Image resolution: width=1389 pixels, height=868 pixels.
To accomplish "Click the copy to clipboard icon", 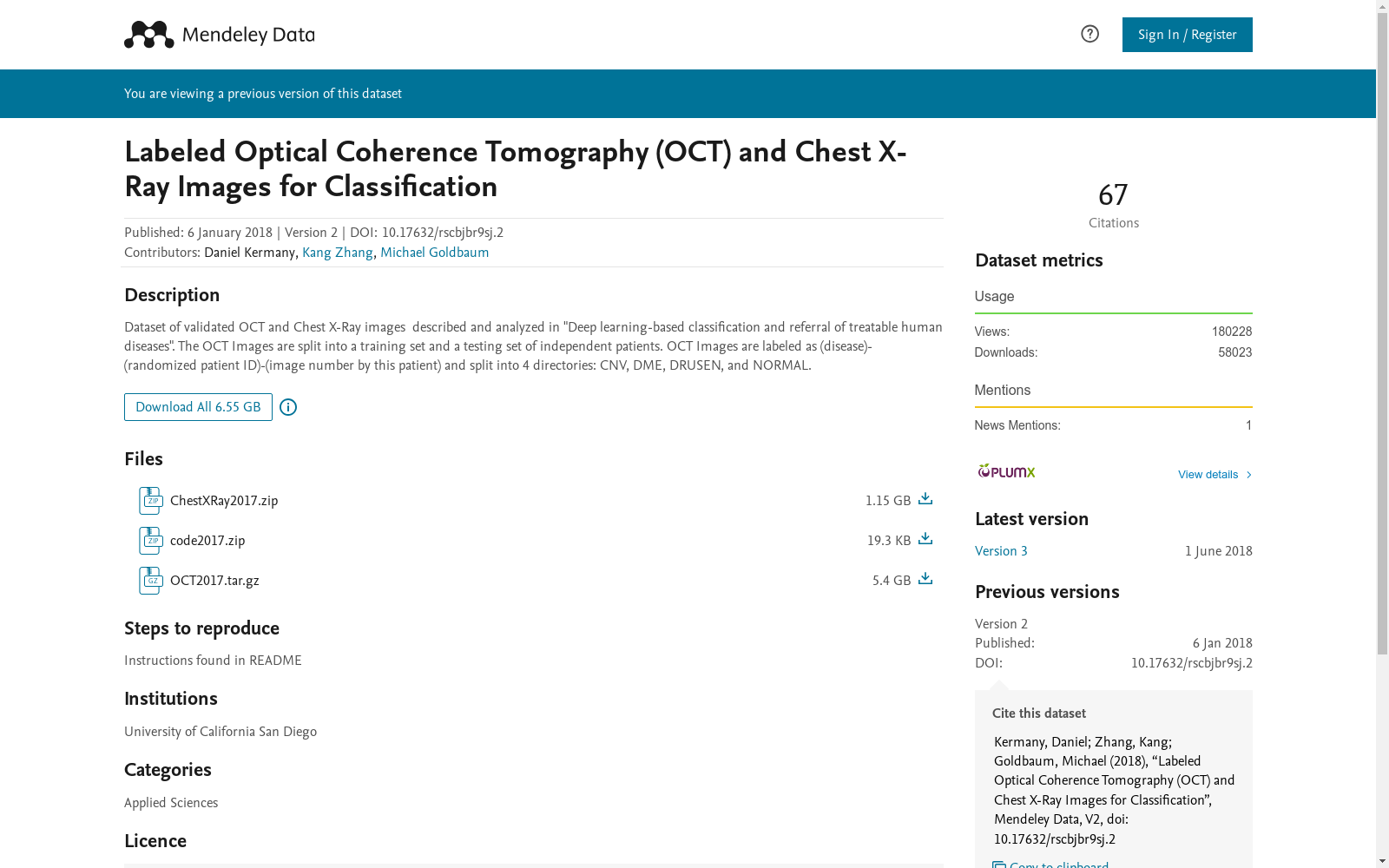I will [x=999, y=865].
